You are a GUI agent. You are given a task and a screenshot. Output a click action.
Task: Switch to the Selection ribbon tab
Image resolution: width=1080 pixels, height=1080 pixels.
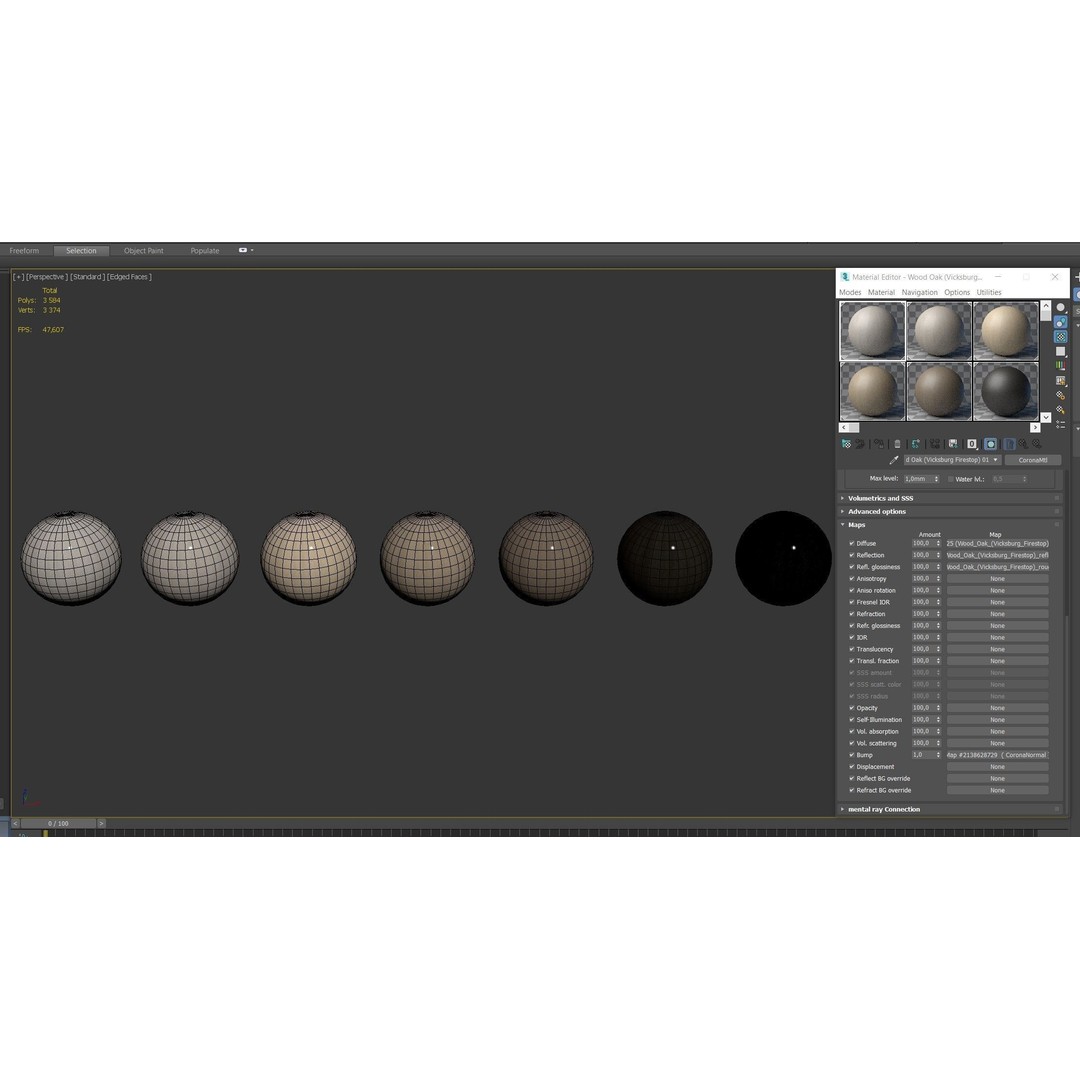[81, 250]
